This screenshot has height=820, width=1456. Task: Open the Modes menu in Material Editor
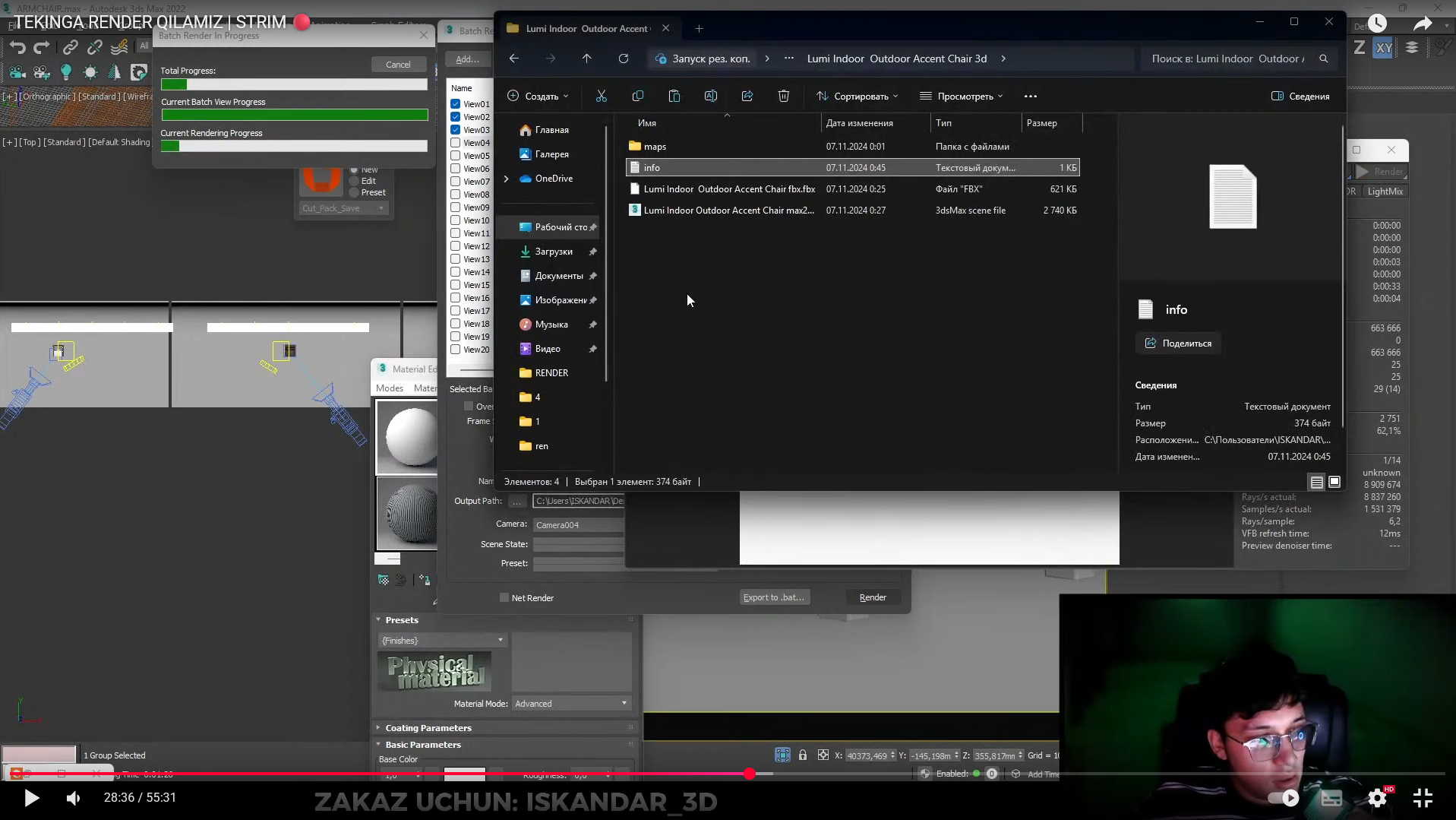tap(390, 388)
